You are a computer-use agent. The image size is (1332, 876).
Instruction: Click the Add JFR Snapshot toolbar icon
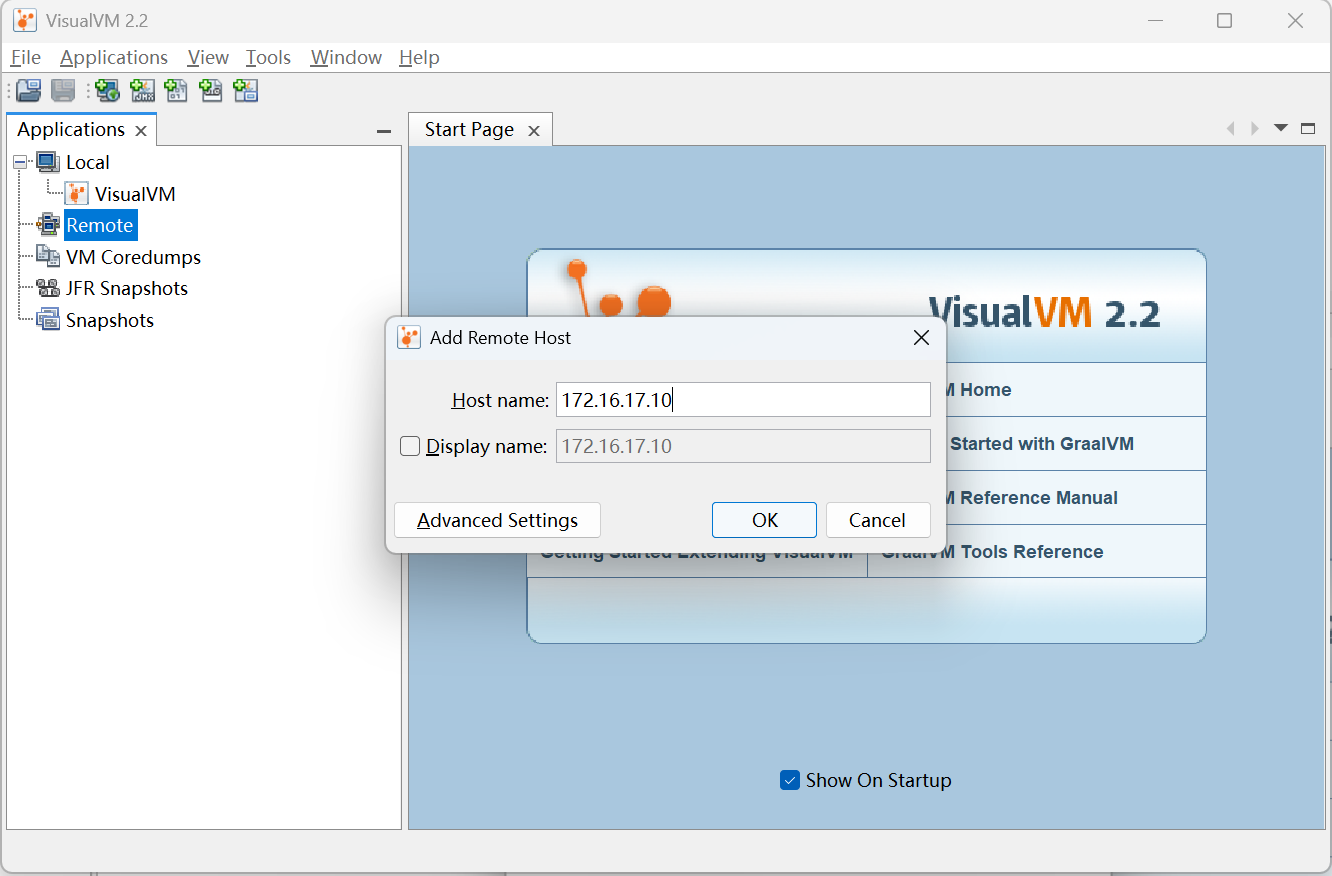pos(211,91)
